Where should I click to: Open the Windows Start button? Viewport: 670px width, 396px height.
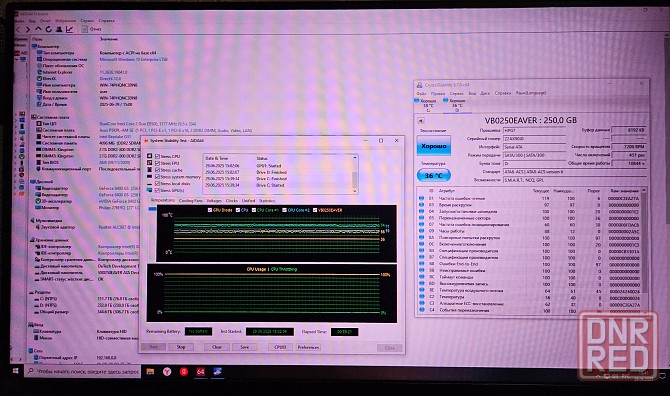pyautogui.click(x=15, y=371)
